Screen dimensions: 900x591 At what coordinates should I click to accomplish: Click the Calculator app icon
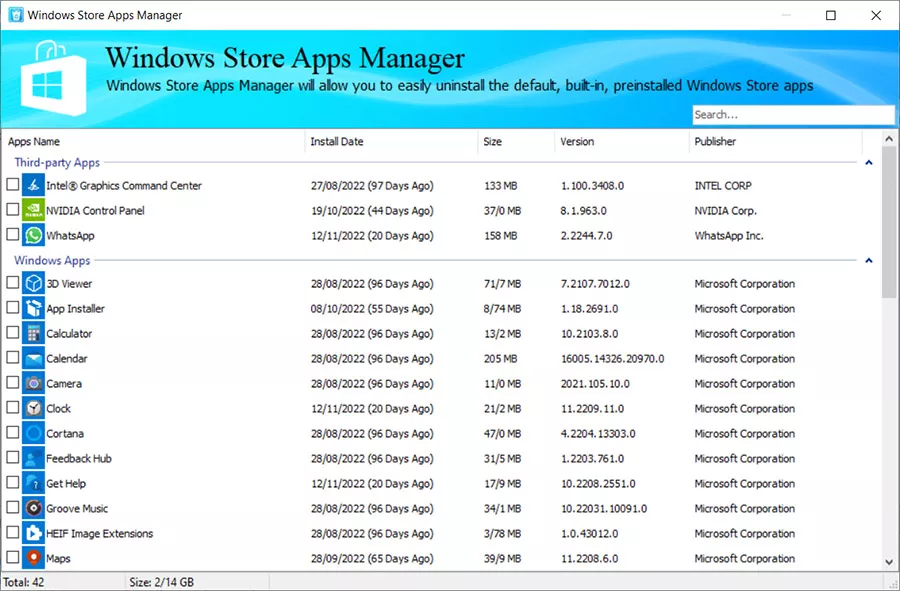coord(33,333)
